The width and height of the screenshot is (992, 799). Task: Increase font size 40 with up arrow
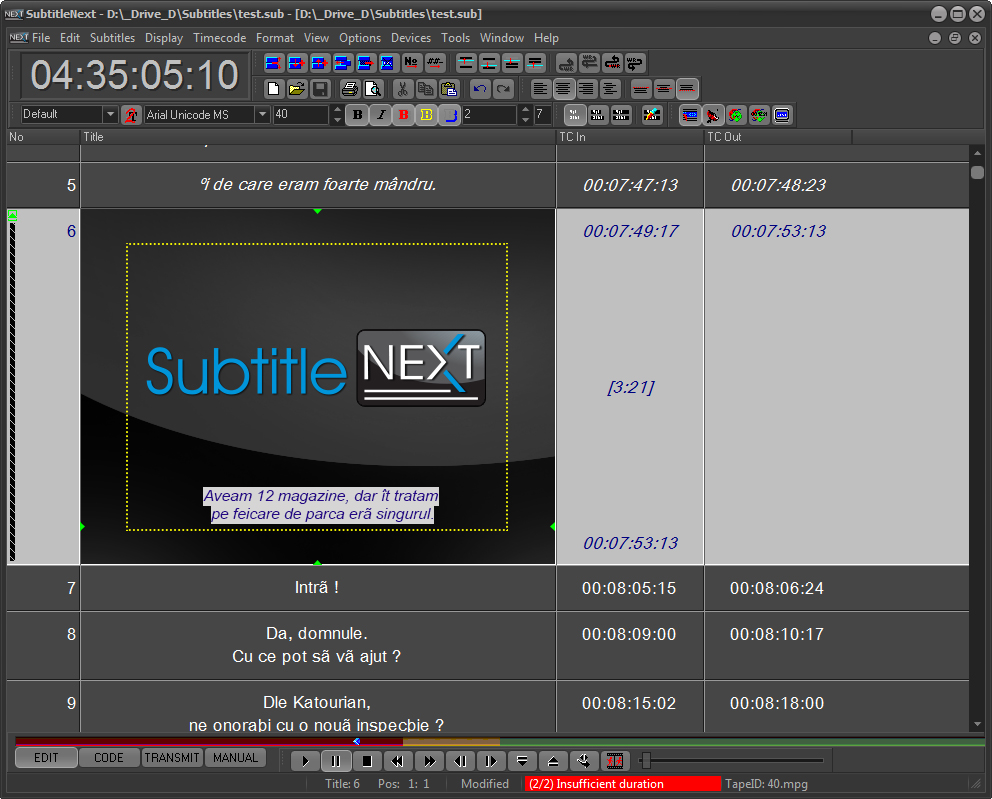tap(337, 110)
